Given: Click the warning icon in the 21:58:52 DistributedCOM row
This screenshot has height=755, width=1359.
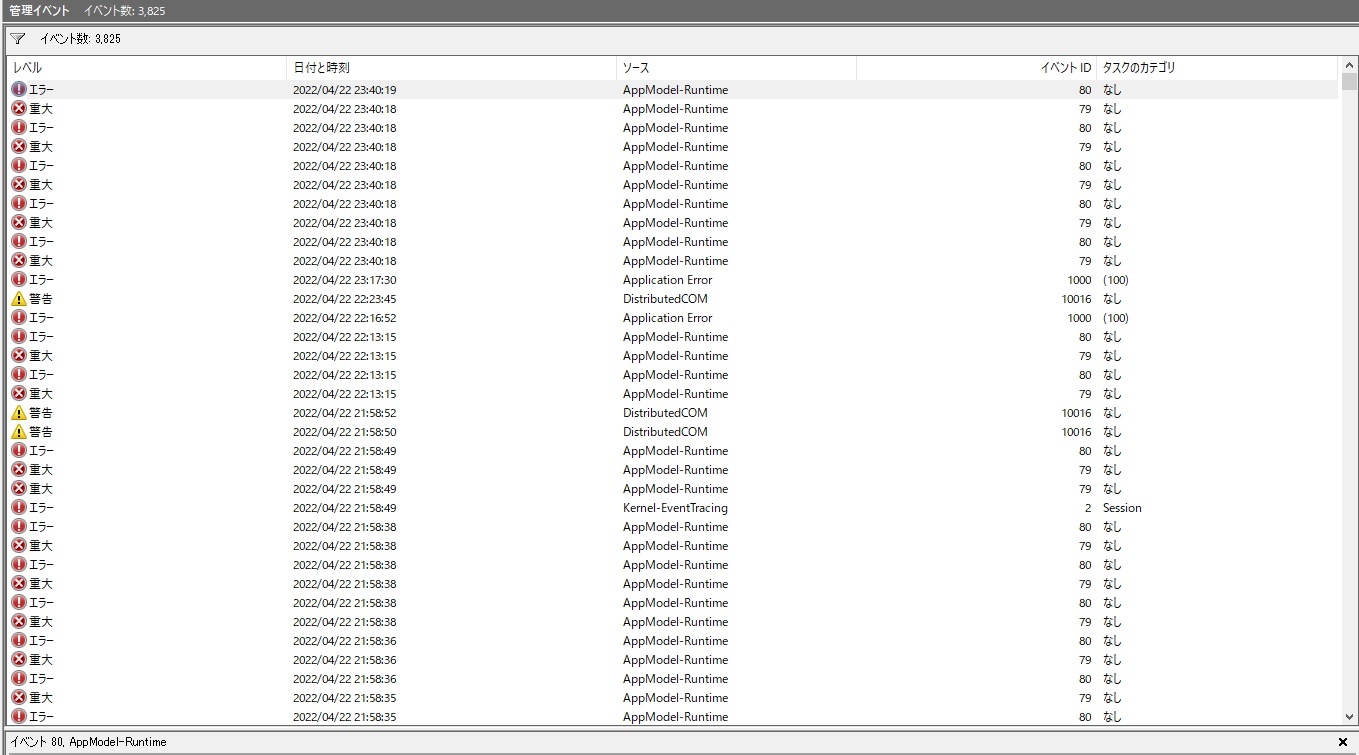Looking at the screenshot, I should (18, 413).
